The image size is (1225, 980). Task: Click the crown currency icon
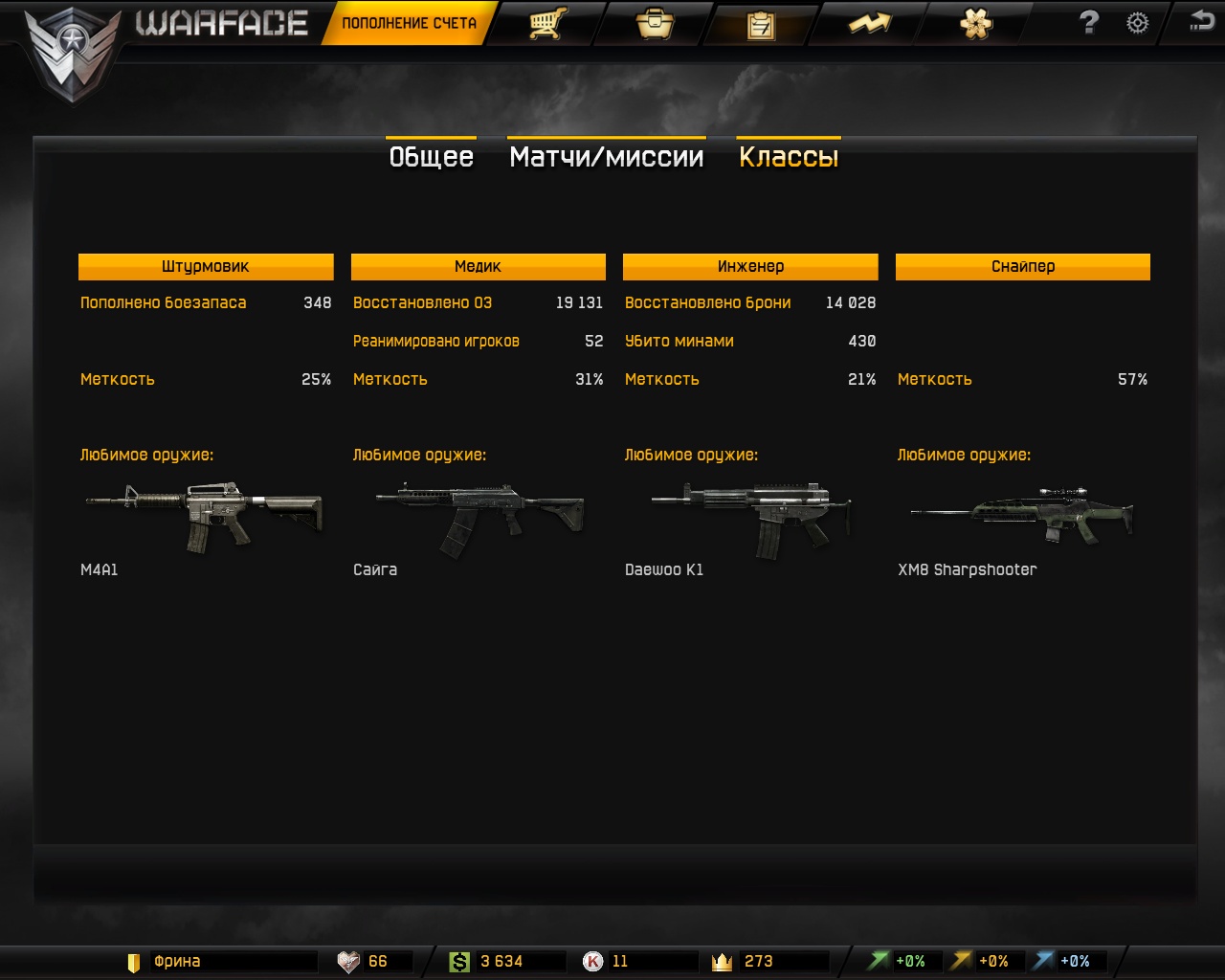pyautogui.click(x=723, y=962)
